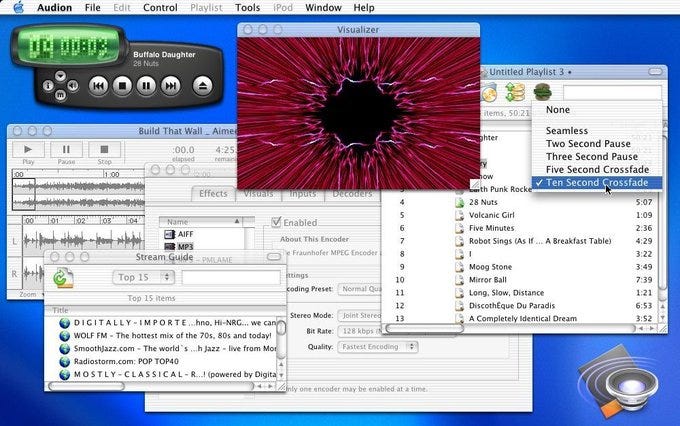
Task: Open the Control menu
Action: pyautogui.click(x=160, y=7)
